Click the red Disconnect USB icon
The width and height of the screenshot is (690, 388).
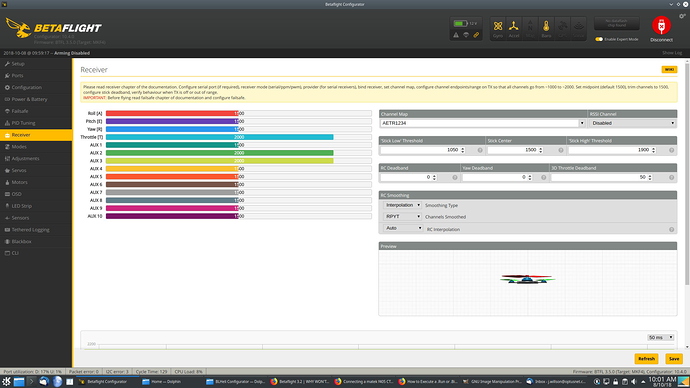tap(661, 26)
